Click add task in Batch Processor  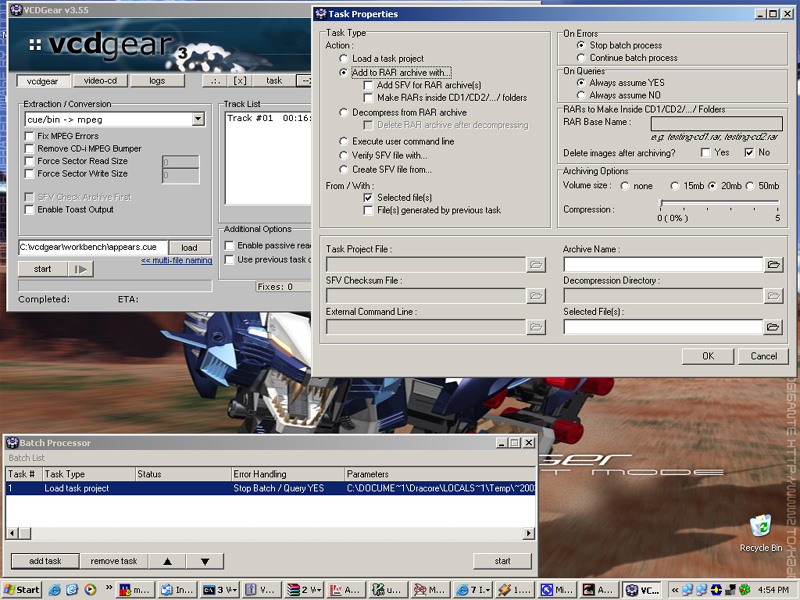pos(45,561)
